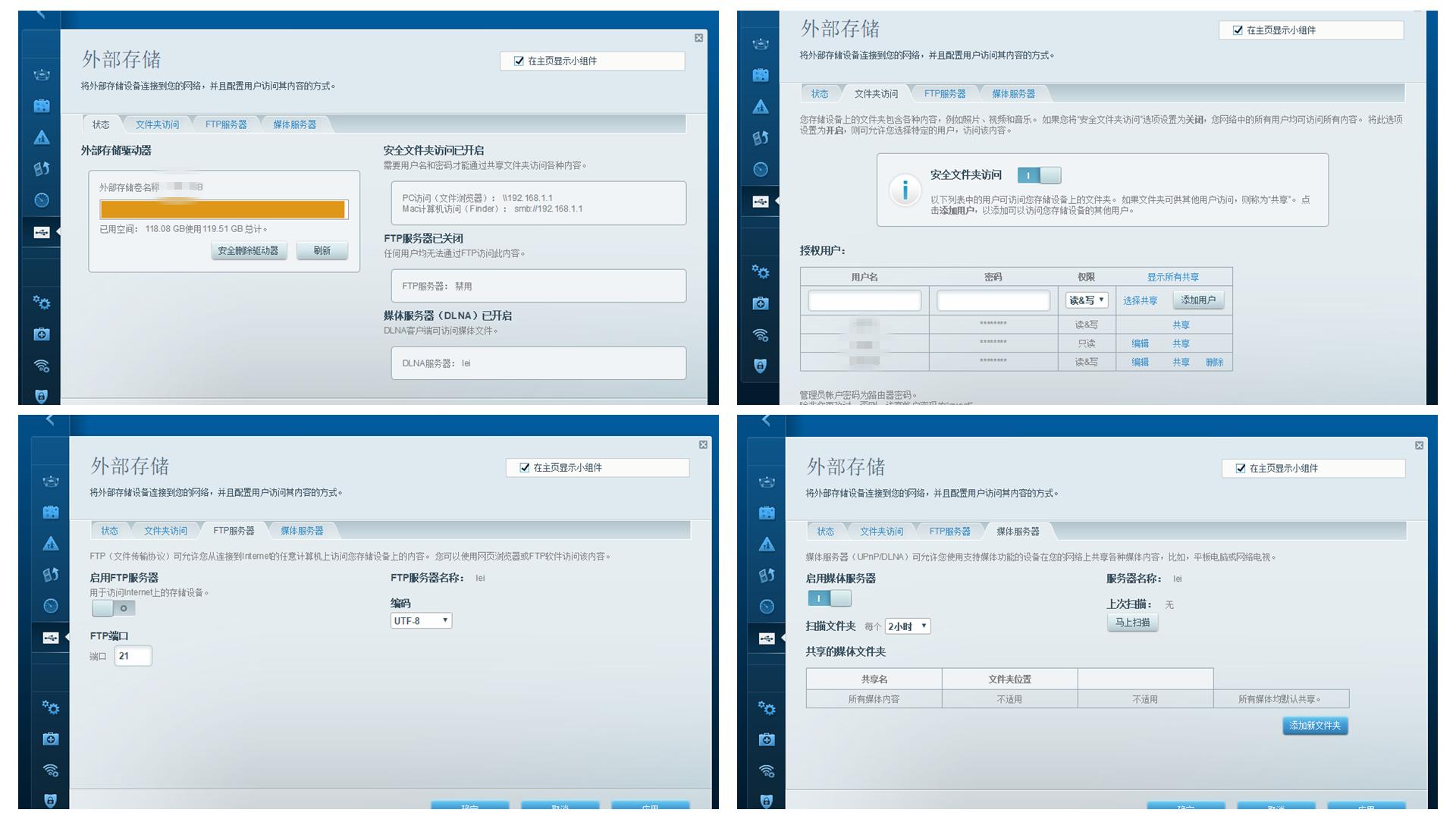Screen dimensions: 1456x819
Task: Click the Media Prioritization sidebar icon
Action: point(42,169)
